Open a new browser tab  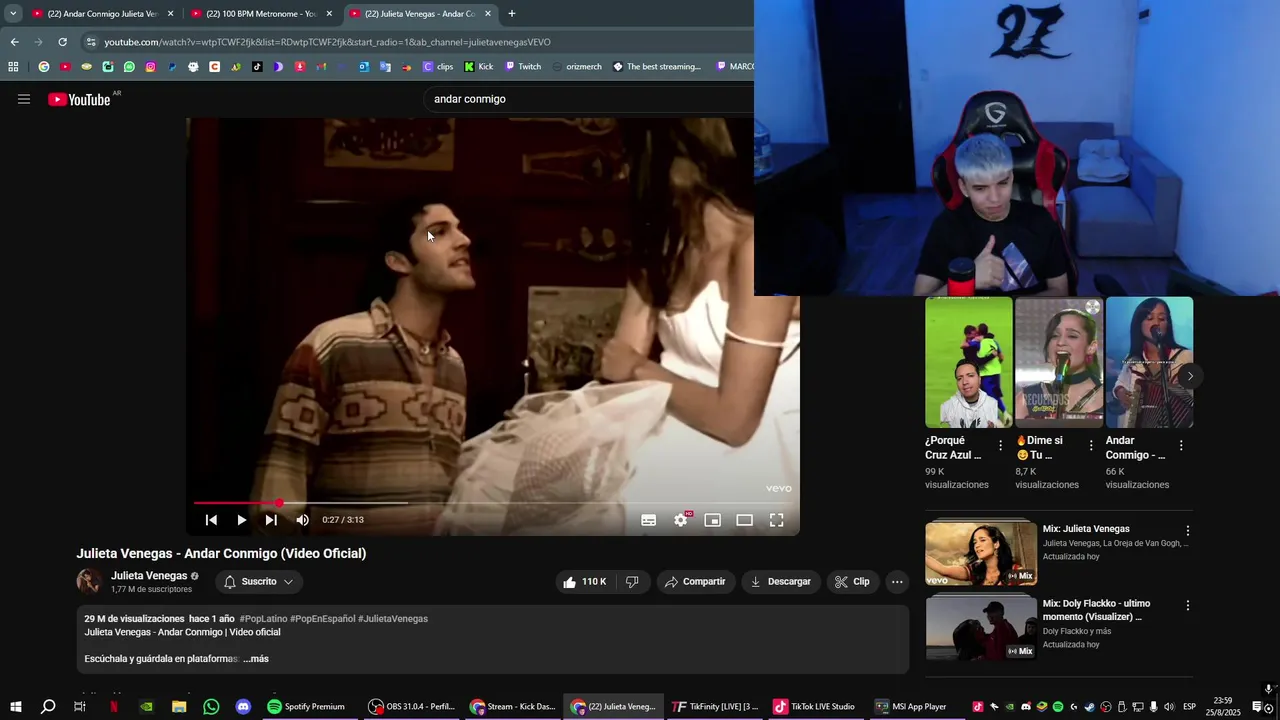[512, 14]
